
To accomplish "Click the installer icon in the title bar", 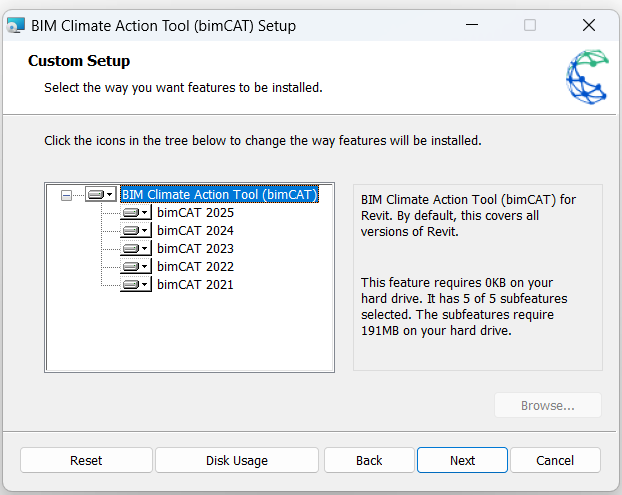I will tap(15, 25).
